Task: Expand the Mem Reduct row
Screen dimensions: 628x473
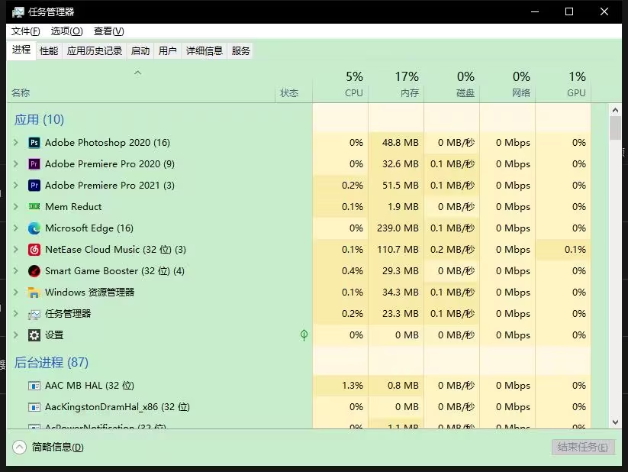Action: (16, 207)
